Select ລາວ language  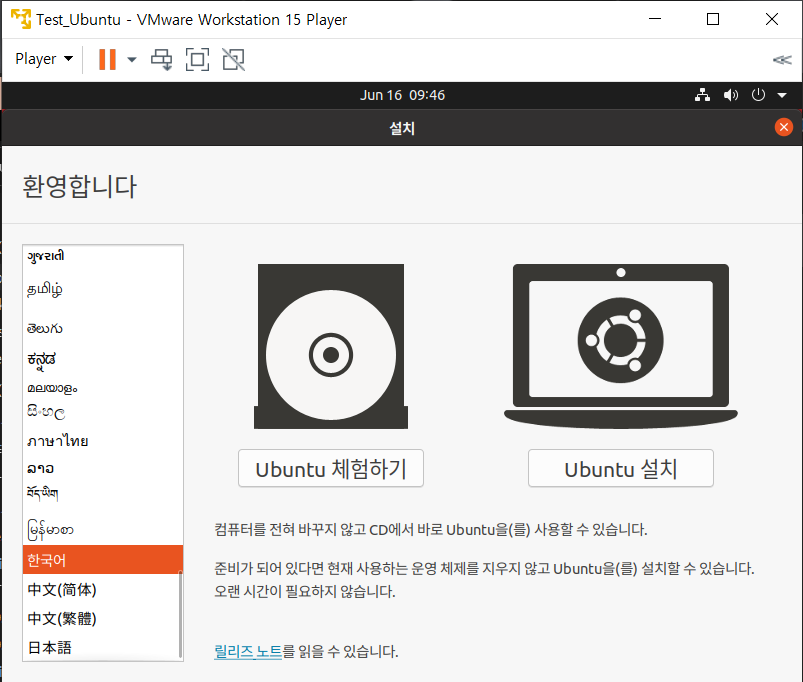[x=103, y=468]
